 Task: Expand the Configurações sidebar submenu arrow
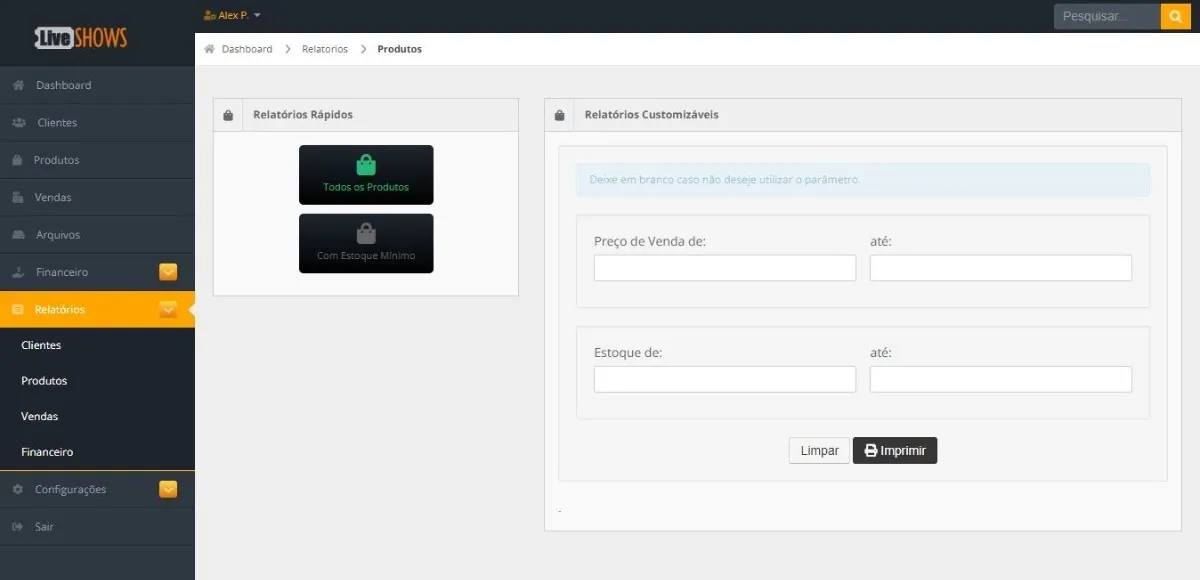coord(168,489)
